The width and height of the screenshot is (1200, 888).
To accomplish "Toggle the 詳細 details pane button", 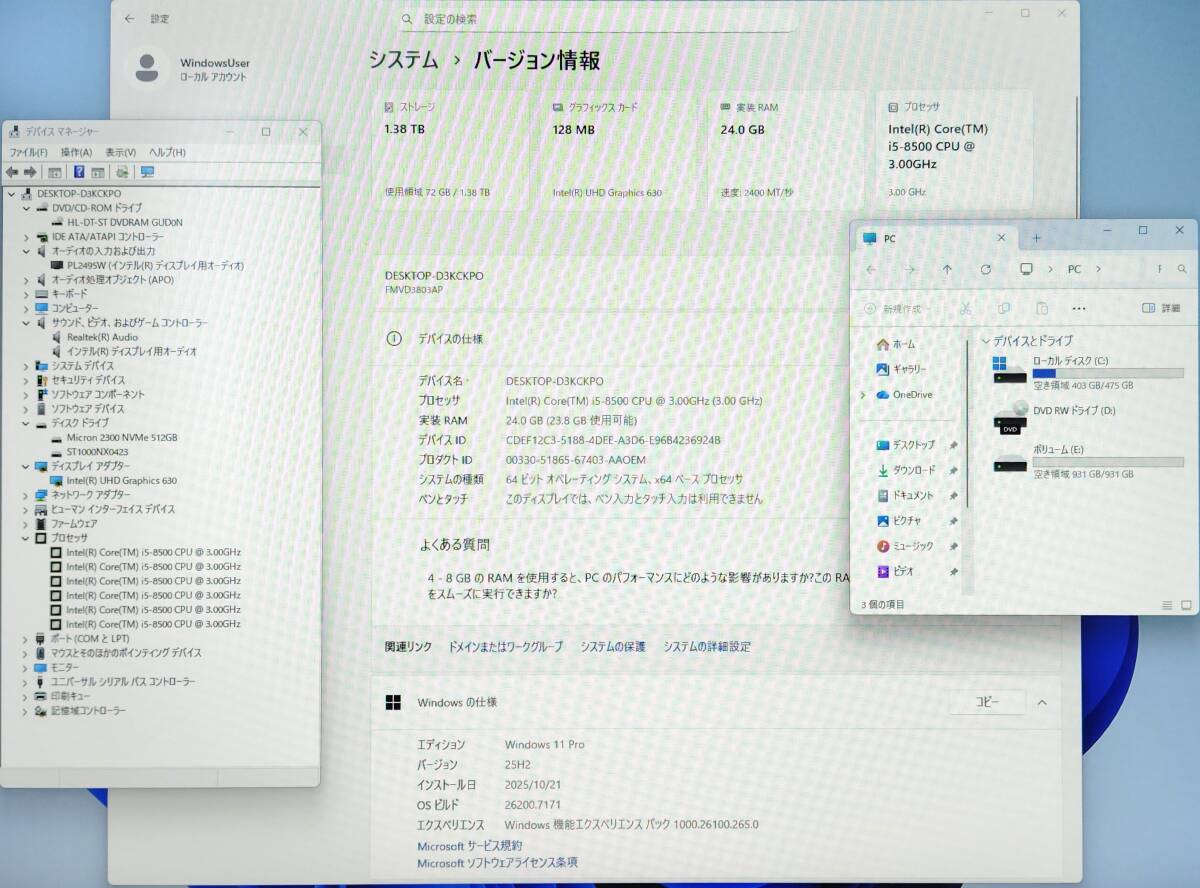I will [x=1161, y=308].
